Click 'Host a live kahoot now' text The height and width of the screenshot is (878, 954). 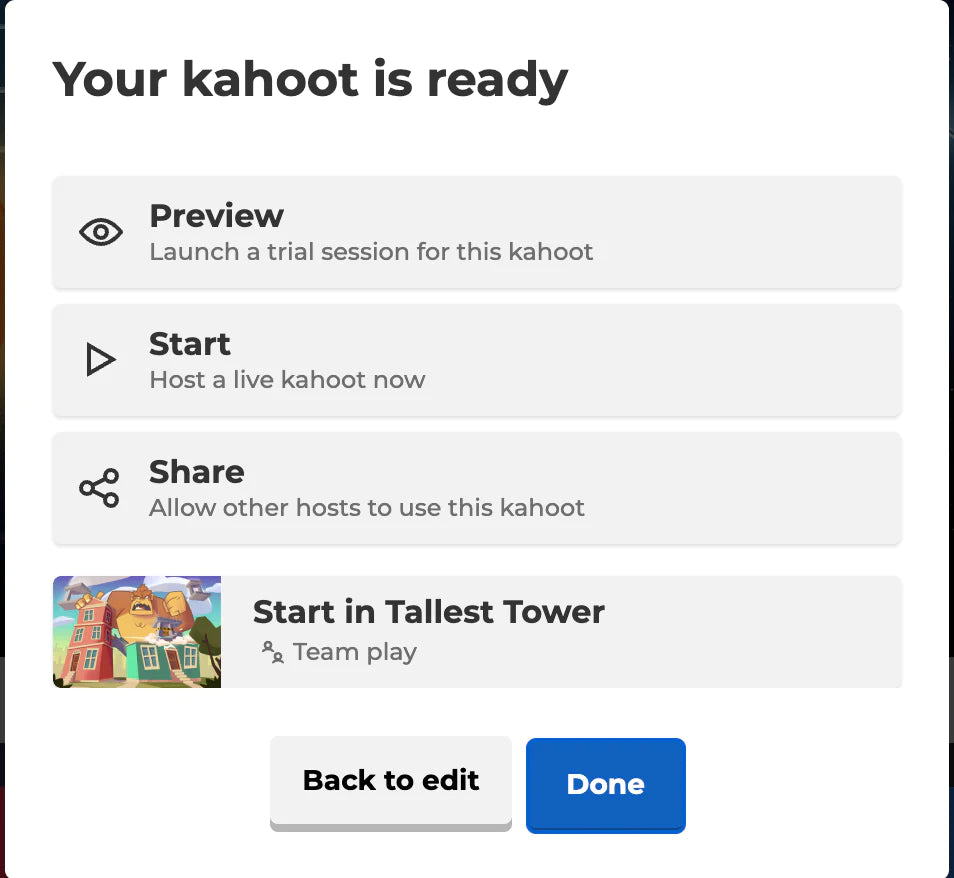[x=287, y=380]
